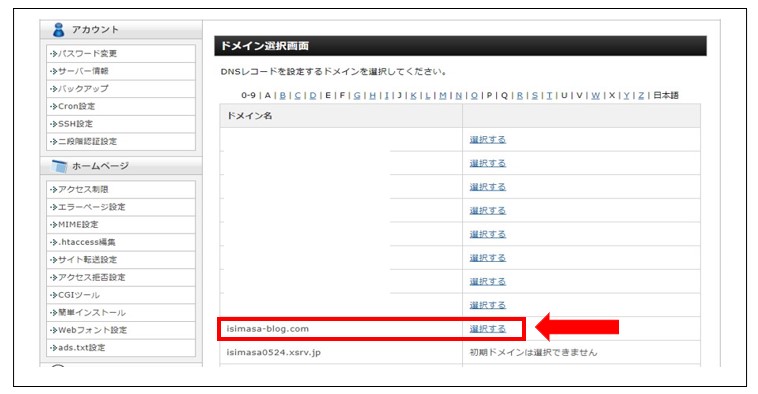Filter domains by letter O
The height and width of the screenshot is (394, 758).
click(474, 95)
